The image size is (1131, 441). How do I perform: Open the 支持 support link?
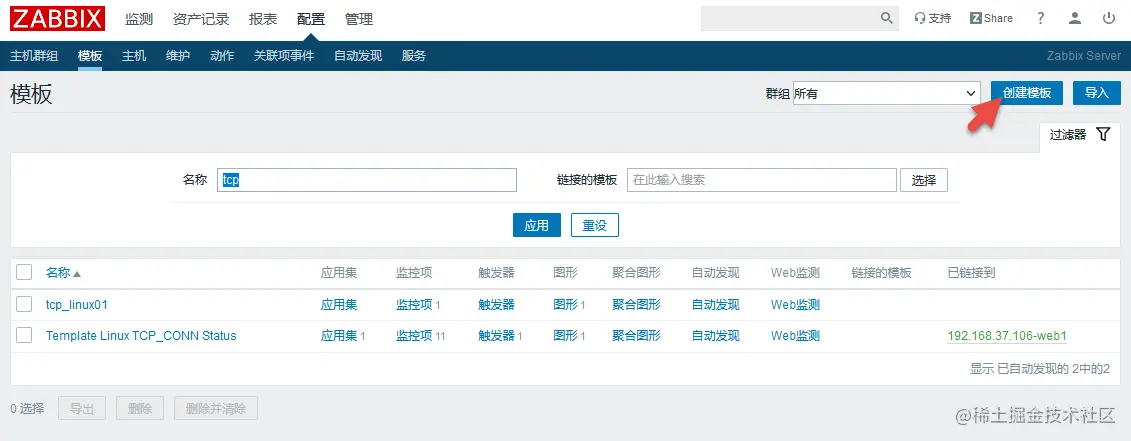(x=933, y=19)
